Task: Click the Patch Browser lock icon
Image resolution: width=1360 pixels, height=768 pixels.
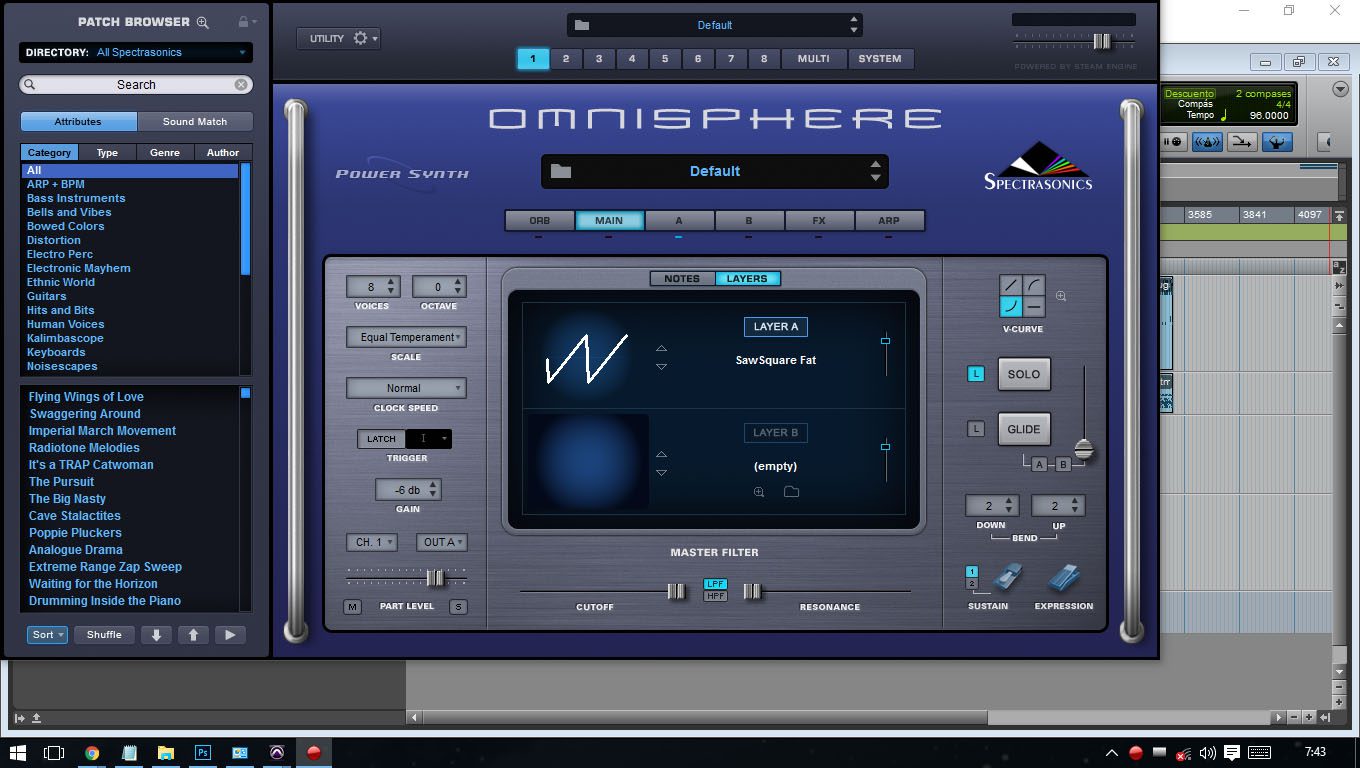Action: point(243,22)
